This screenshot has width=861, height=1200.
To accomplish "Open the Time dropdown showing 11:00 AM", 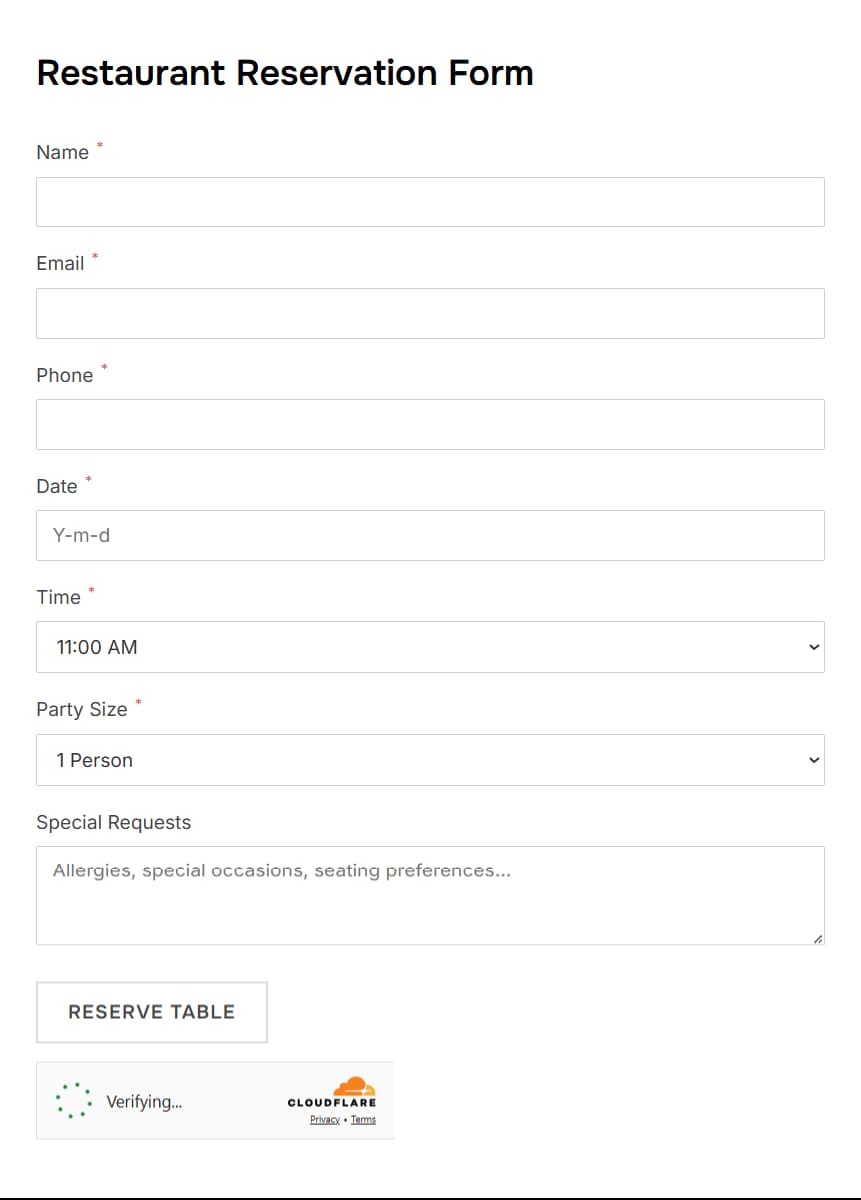I will tap(430, 647).
